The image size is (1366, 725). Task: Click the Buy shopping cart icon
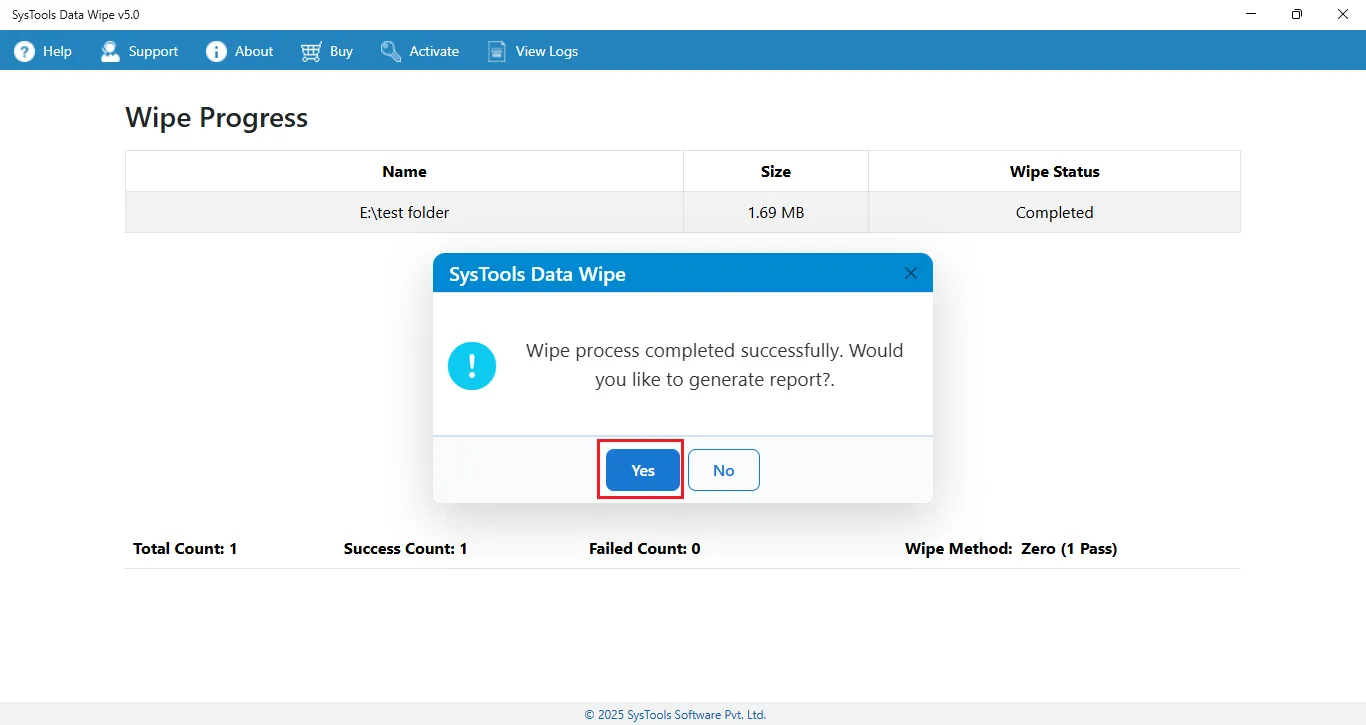tap(311, 51)
